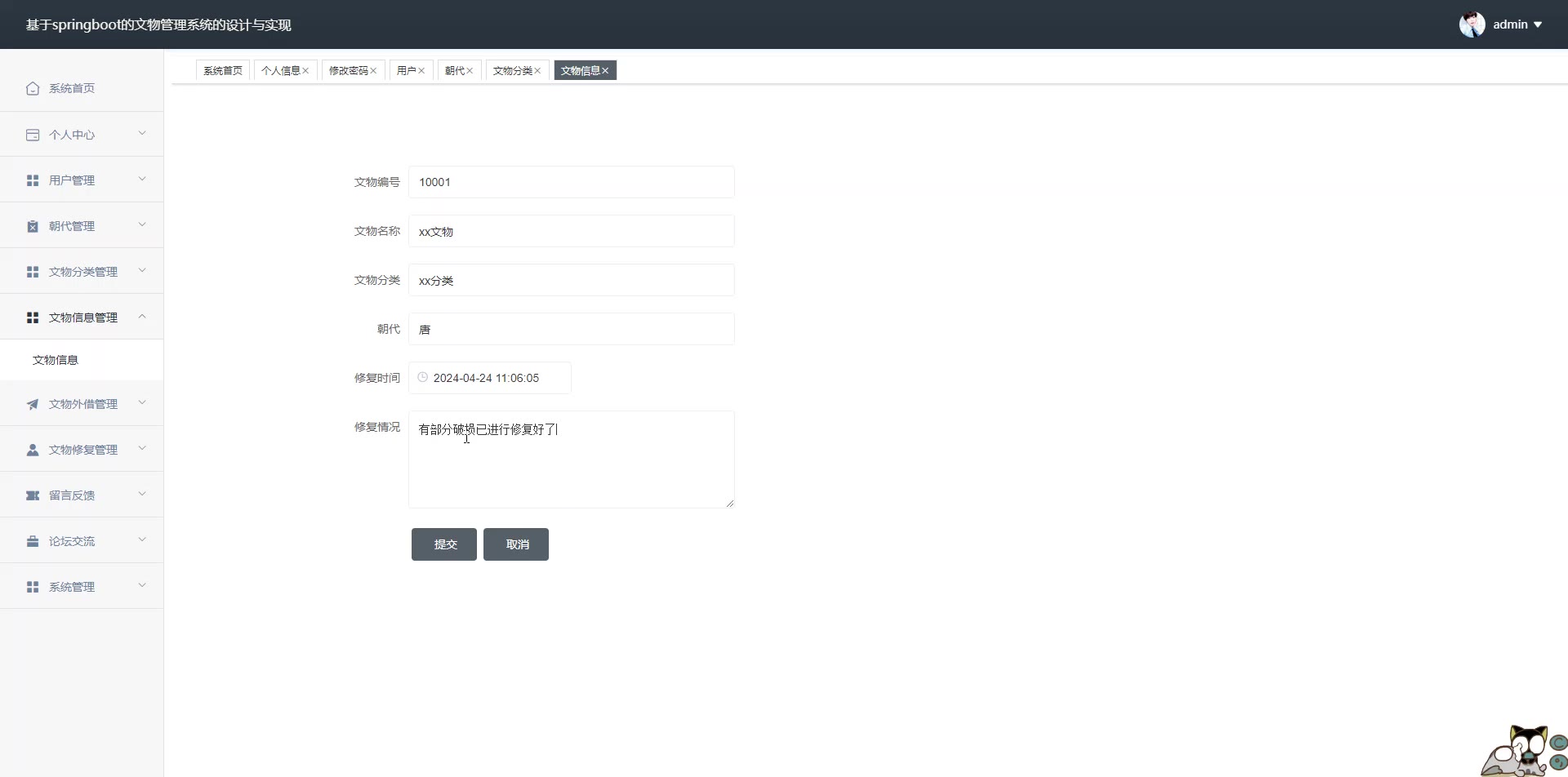Click the 修复时间 label text
Image resolution: width=1568 pixels, height=777 pixels.
pos(377,378)
